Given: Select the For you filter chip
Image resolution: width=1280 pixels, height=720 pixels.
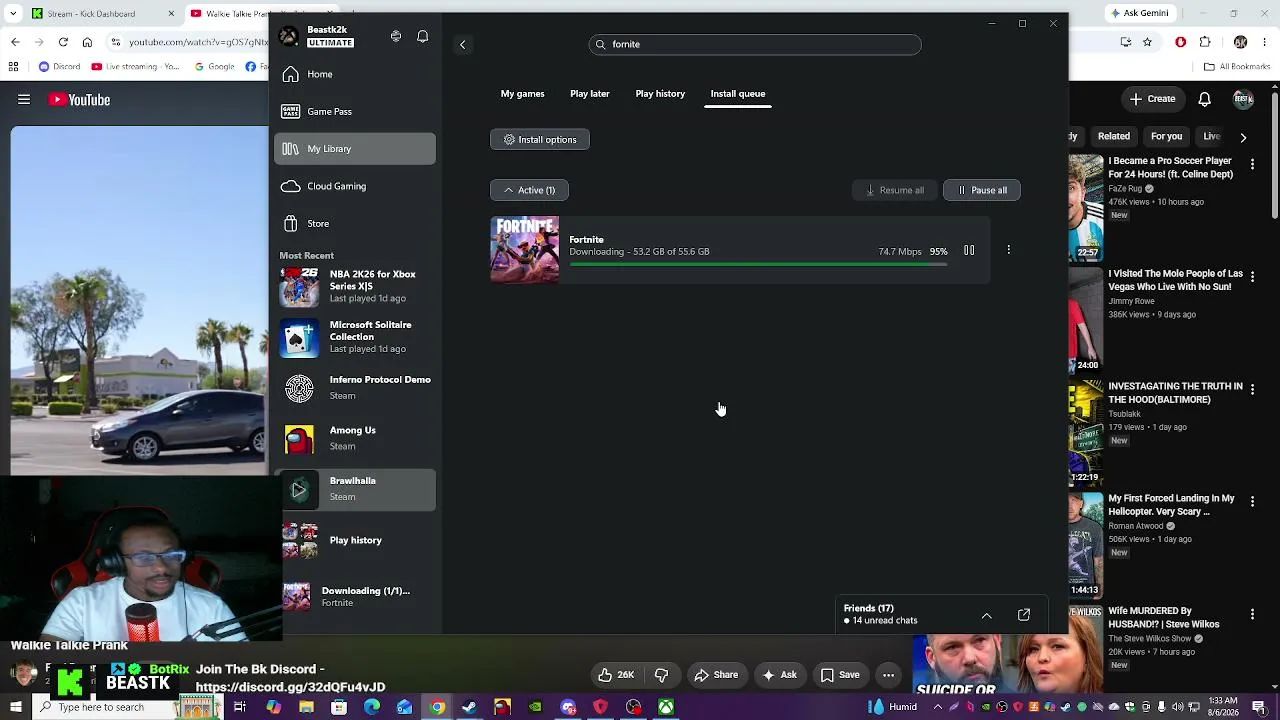Looking at the screenshot, I should point(1166,136).
